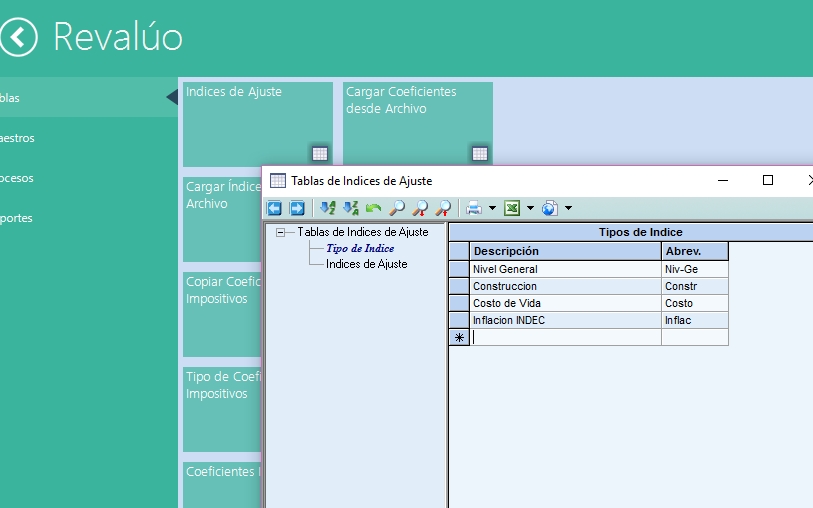Export to Excel icon
This screenshot has width=813, height=508.
pyautogui.click(x=512, y=208)
